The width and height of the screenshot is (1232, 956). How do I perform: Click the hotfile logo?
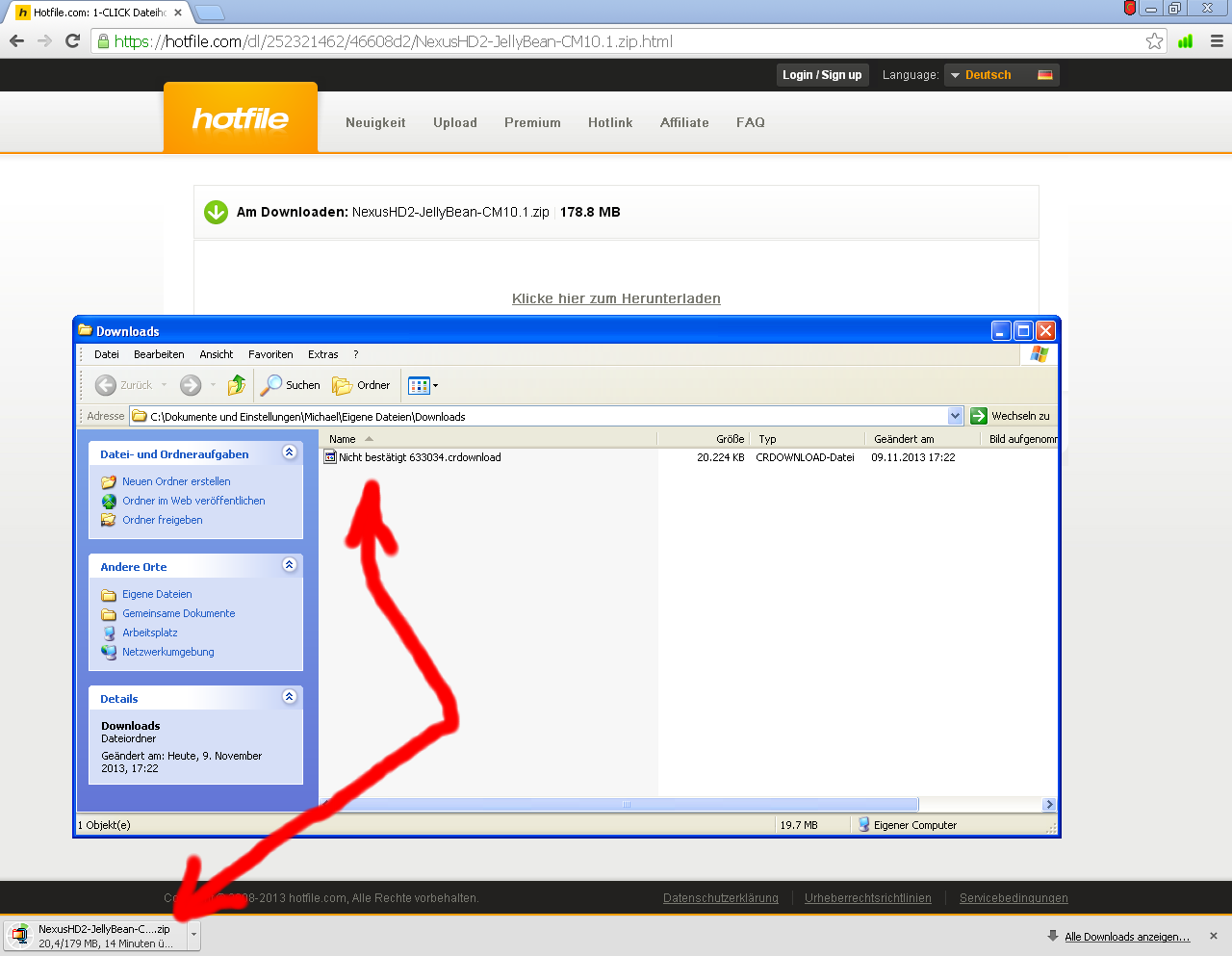point(241,117)
